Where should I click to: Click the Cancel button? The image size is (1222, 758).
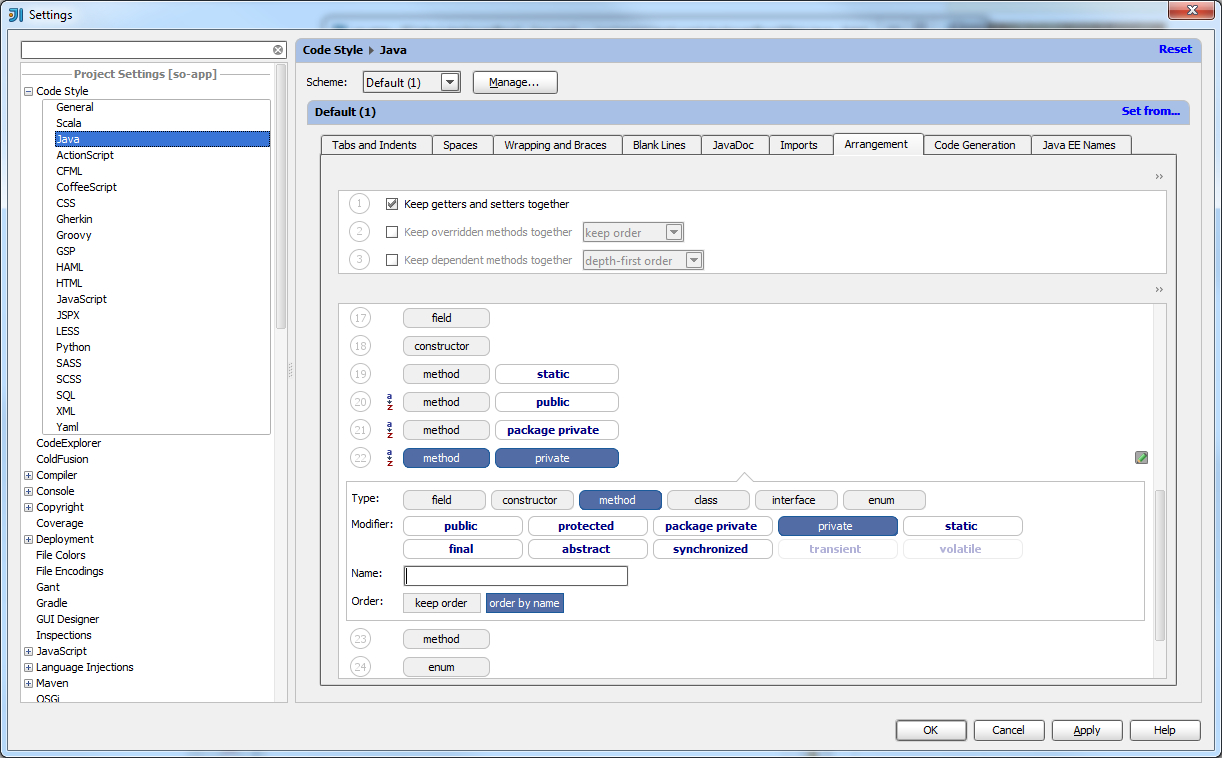tap(1009, 730)
